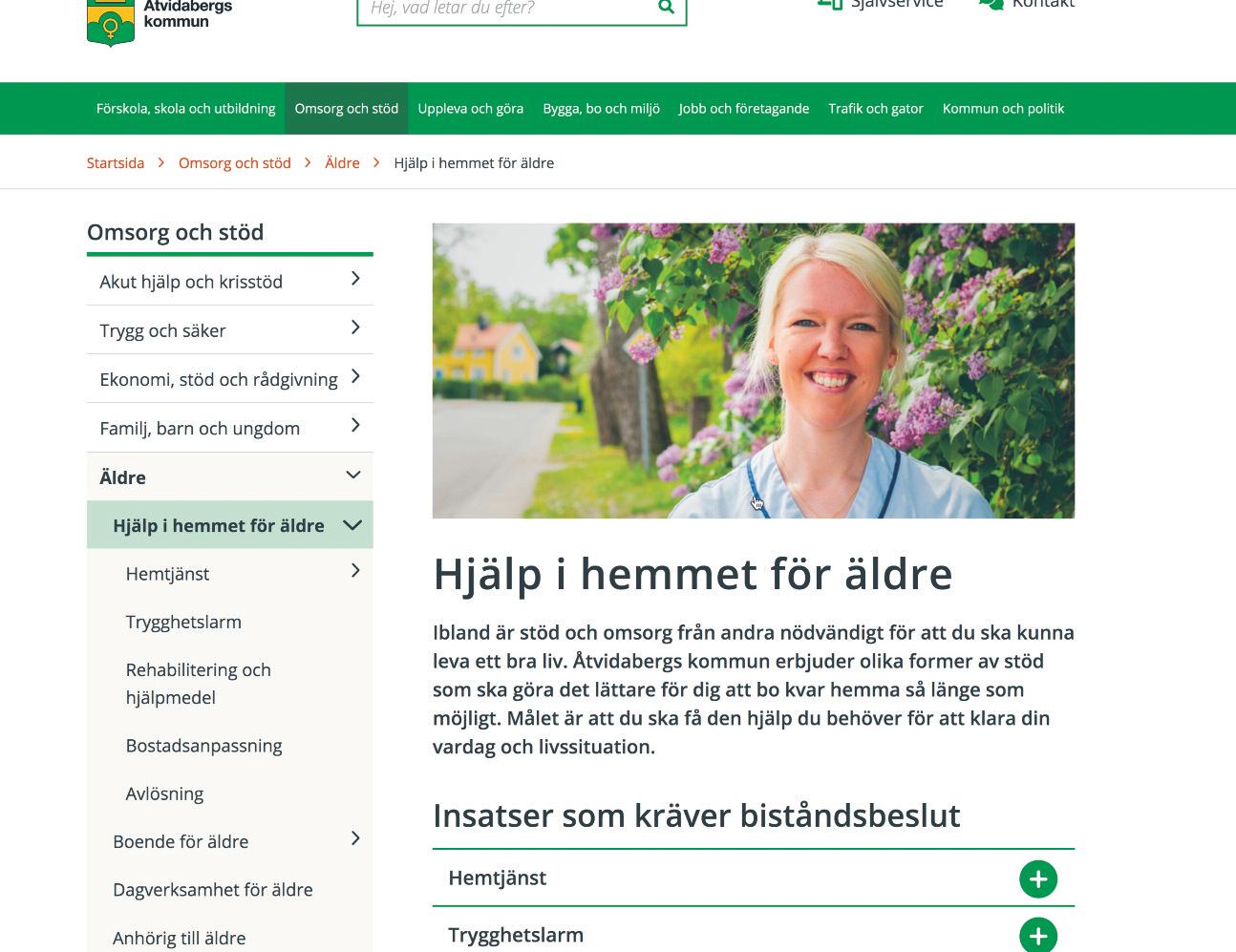This screenshot has height=952, width=1236.
Task: Open Uppleva och göra menu
Action: [x=470, y=108]
